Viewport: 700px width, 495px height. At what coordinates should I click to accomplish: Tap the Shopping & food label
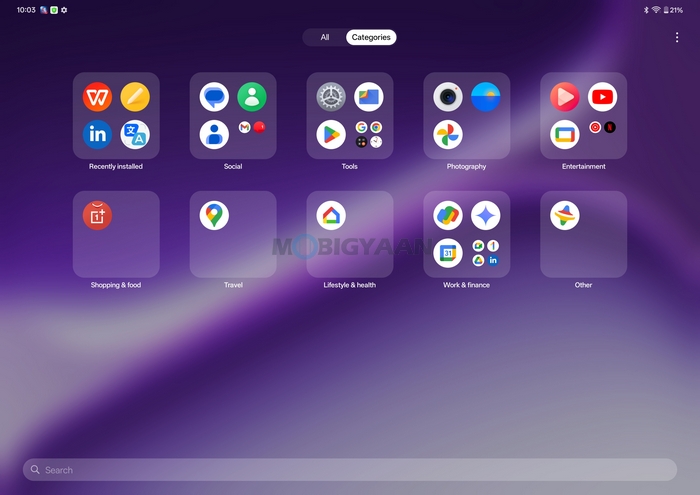coord(116,285)
